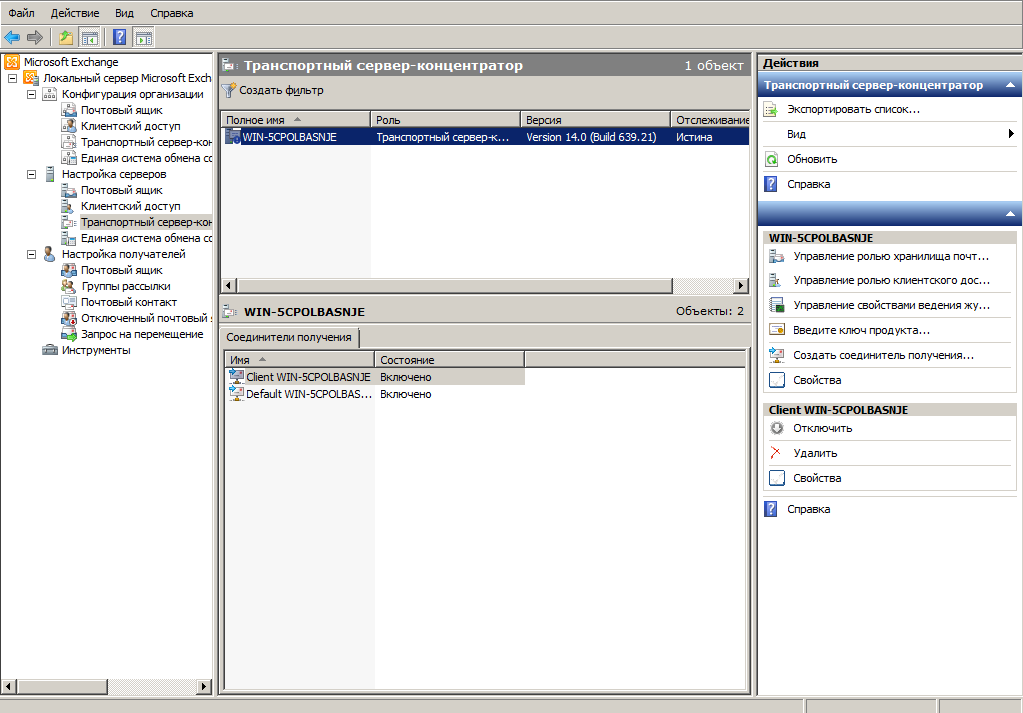This screenshot has height=713, width=1023.
Task: Click the Состояние column header
Action: tap(449, 359)
